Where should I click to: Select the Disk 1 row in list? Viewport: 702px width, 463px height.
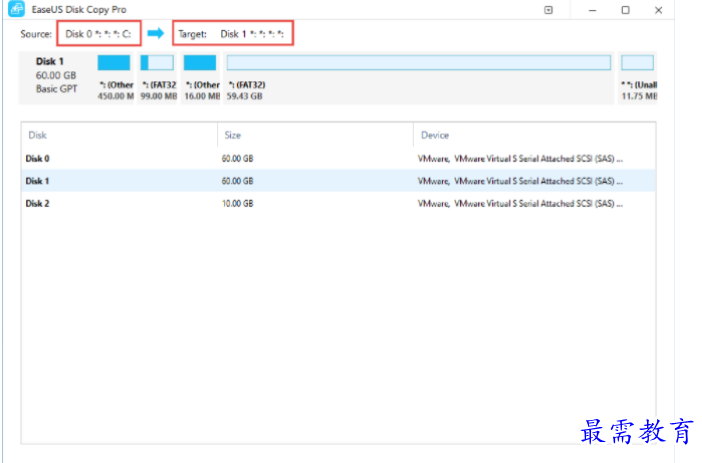338,181
